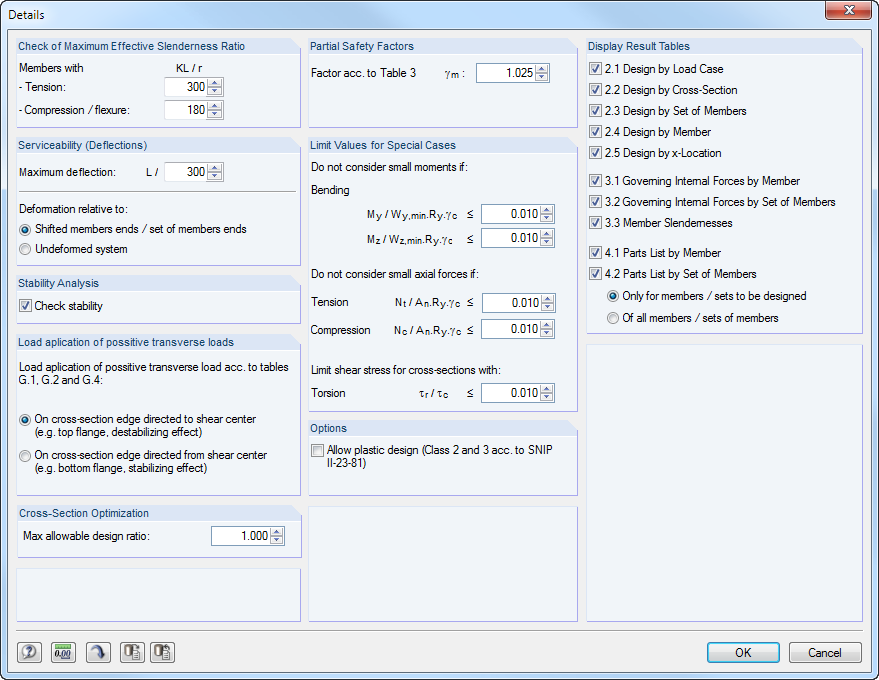The image size is (879, 680).
Task: Click the Tension KL/r value field
Action: [x=185, y=88]
